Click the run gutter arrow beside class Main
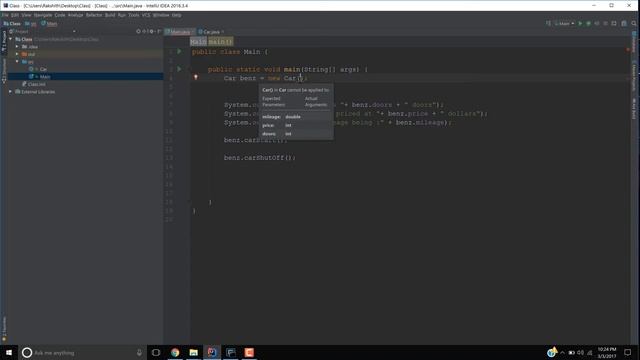Viewport: 640px width, 360px height. (x=179, y=51)
